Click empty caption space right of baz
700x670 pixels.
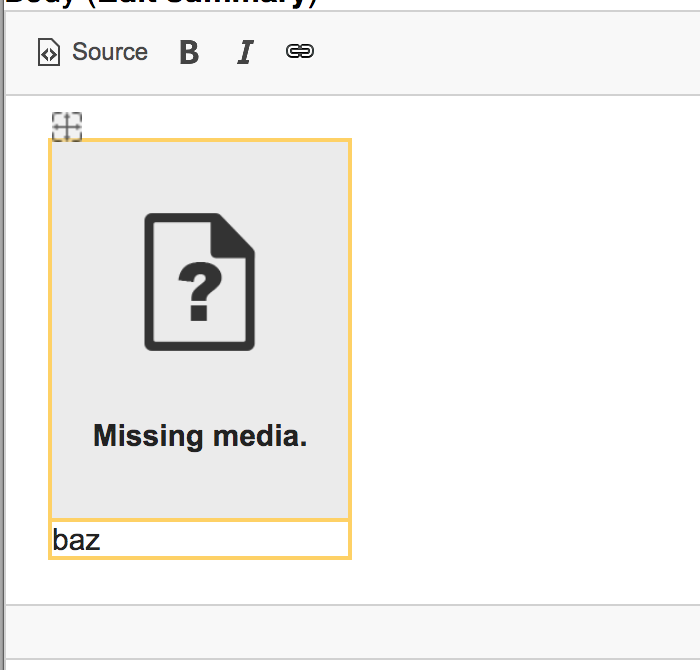(x=223, y=539)
